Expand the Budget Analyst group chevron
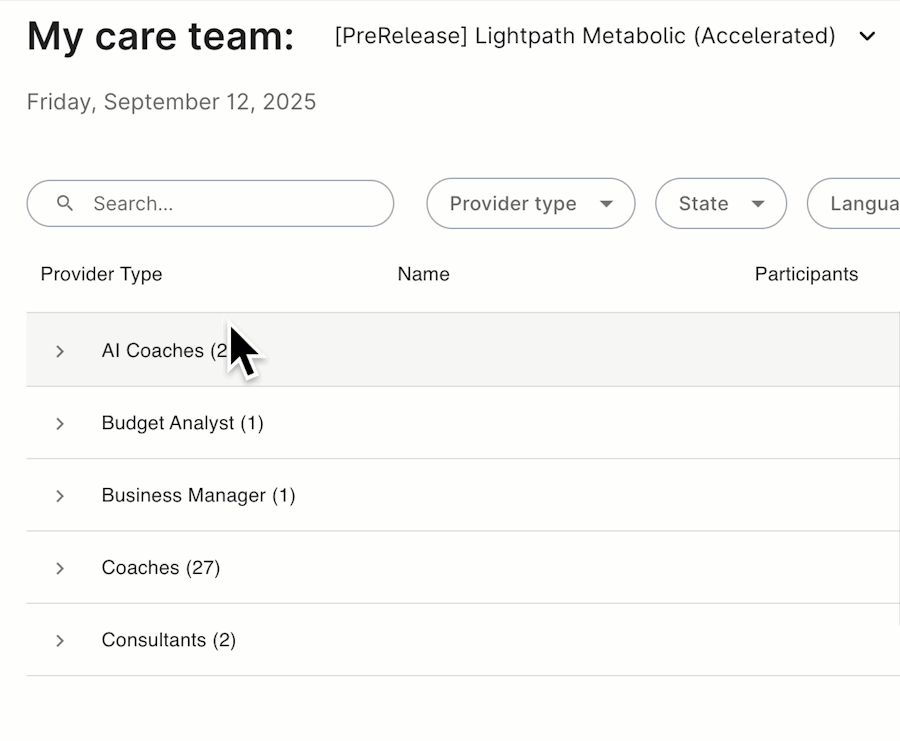The width and height of the screenshot is (900, 741). pos(60,424)
